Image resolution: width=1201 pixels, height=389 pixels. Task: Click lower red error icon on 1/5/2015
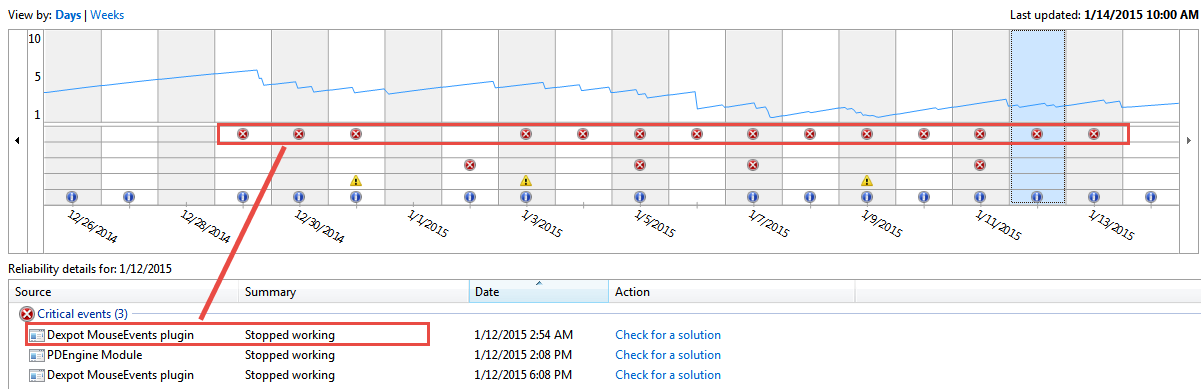639,165
